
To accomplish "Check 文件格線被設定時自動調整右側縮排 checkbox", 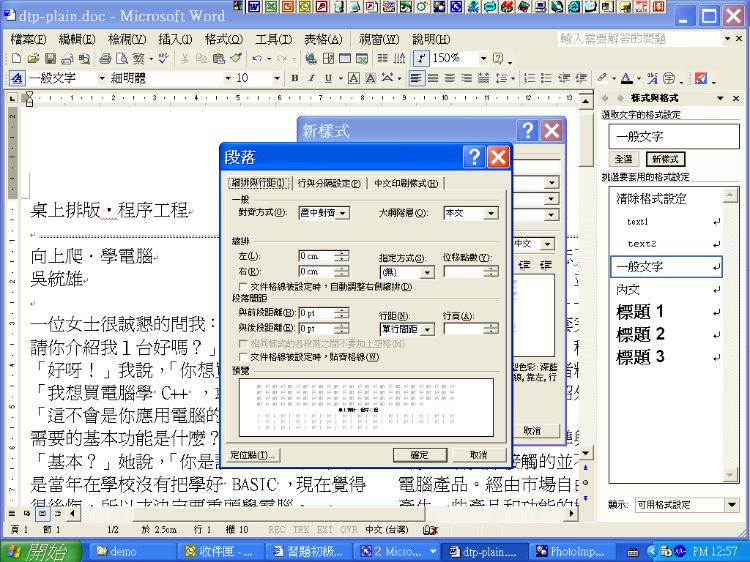I will point(243,287).
